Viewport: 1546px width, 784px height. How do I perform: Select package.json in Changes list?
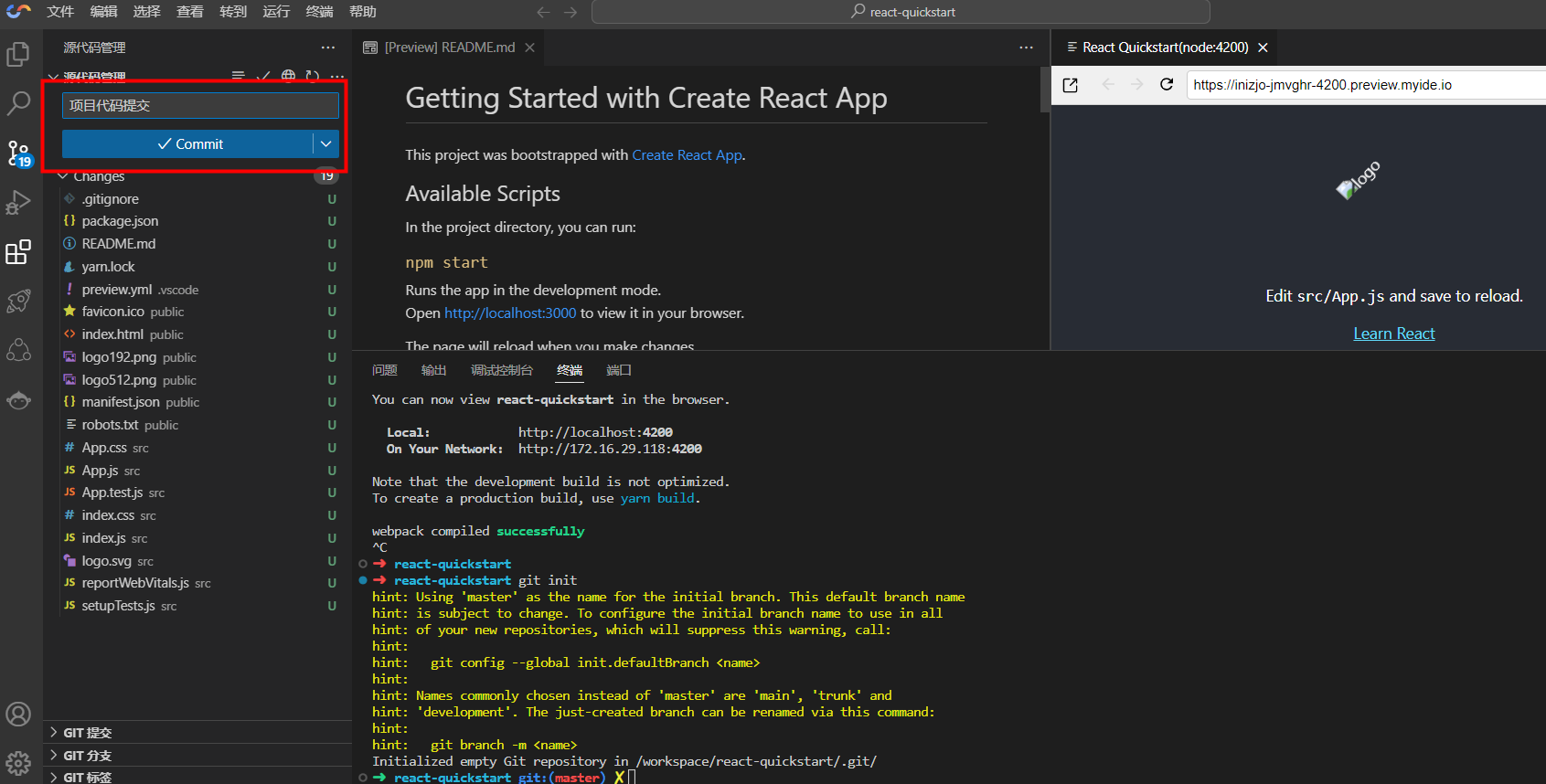[x=197, y=221]
